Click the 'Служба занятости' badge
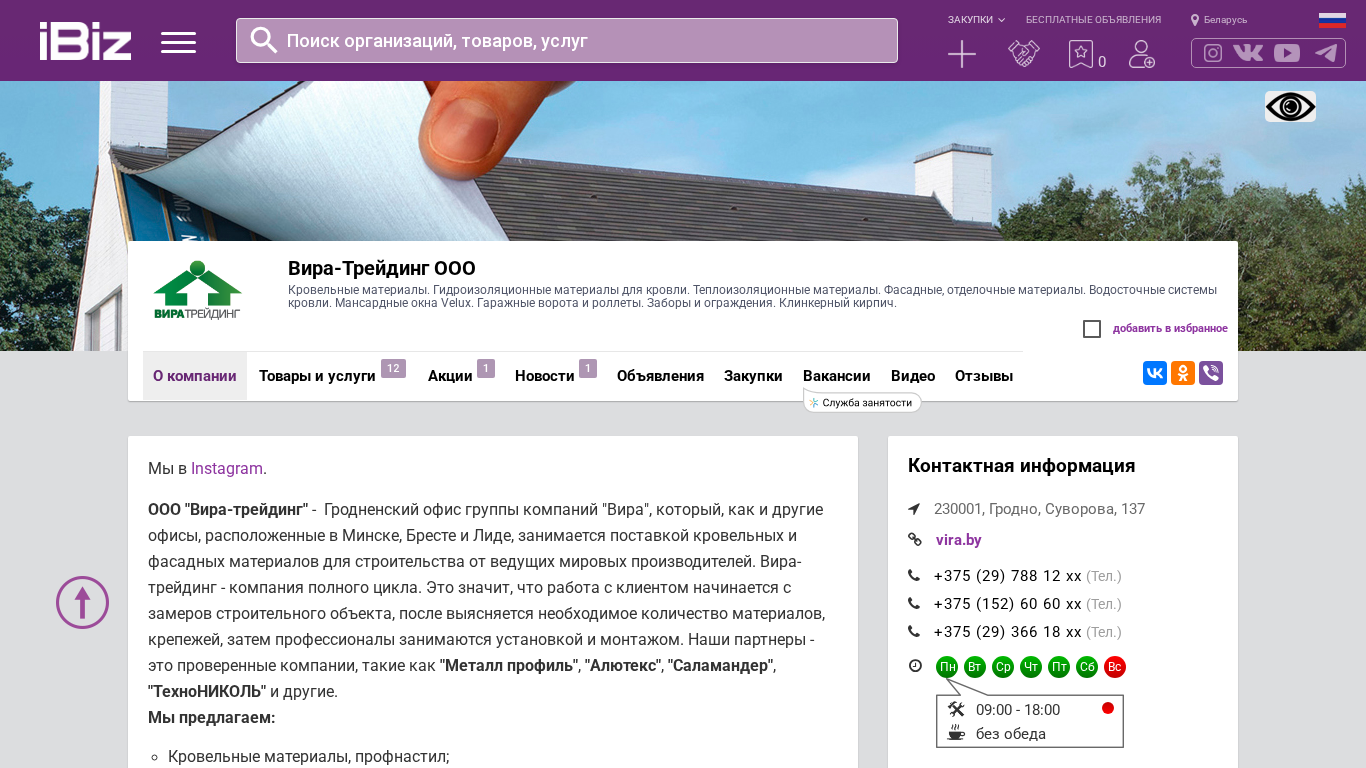 click(862, 402)
